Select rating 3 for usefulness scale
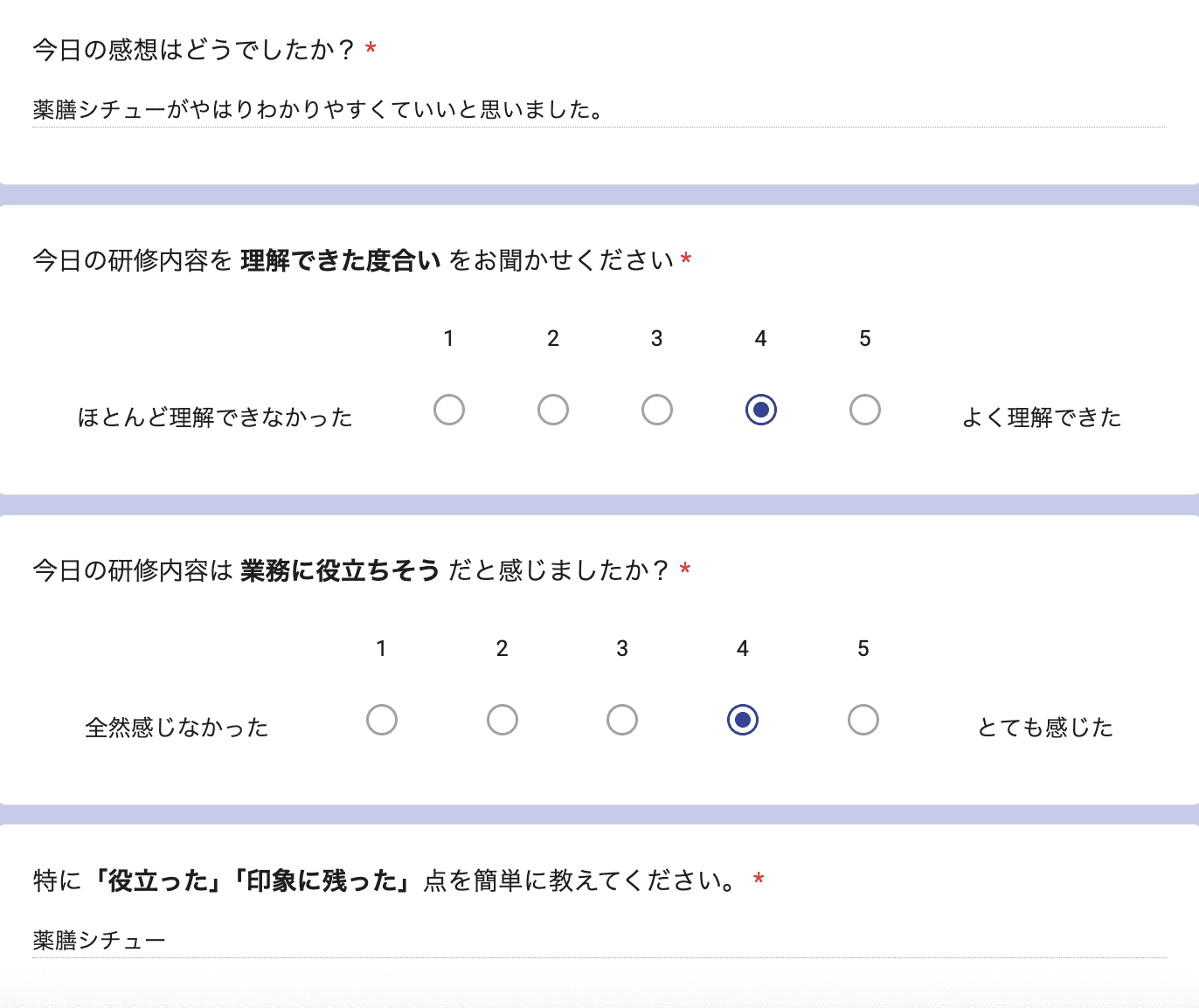Viewport: 1199px width, 1008px height. pyautogui.click(x=621, y=719)
